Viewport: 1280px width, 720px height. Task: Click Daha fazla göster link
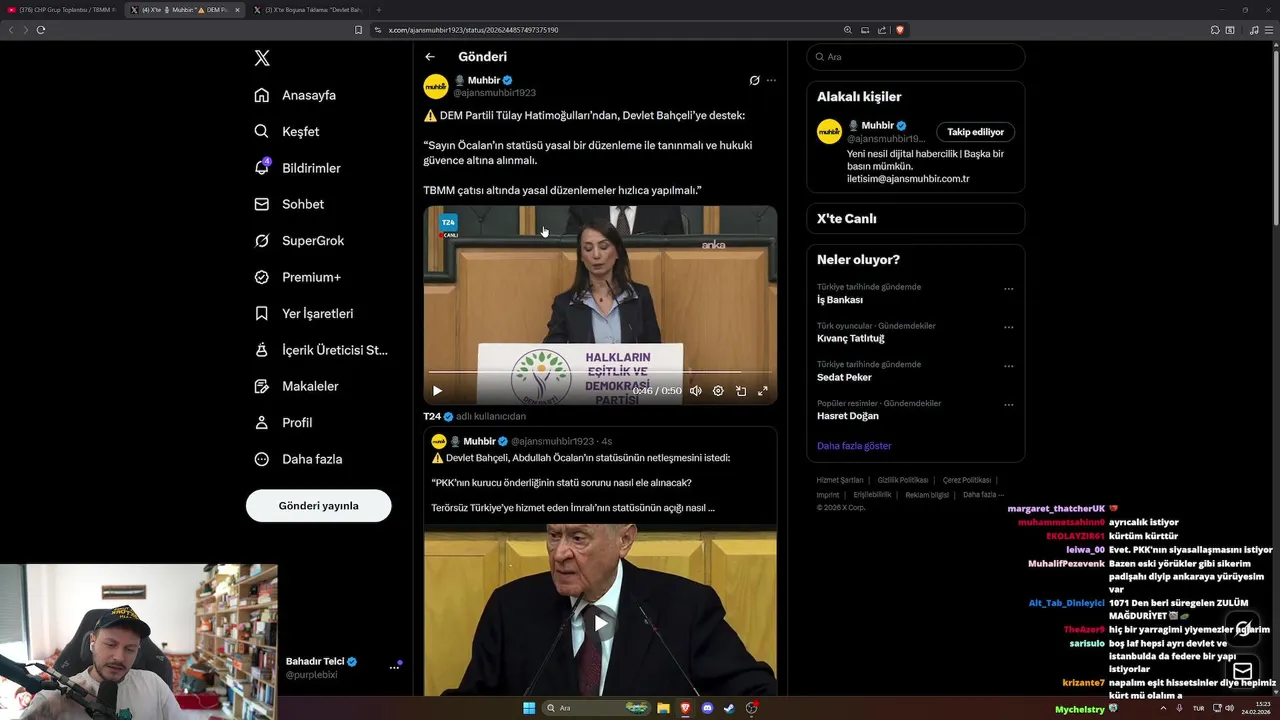854,446
